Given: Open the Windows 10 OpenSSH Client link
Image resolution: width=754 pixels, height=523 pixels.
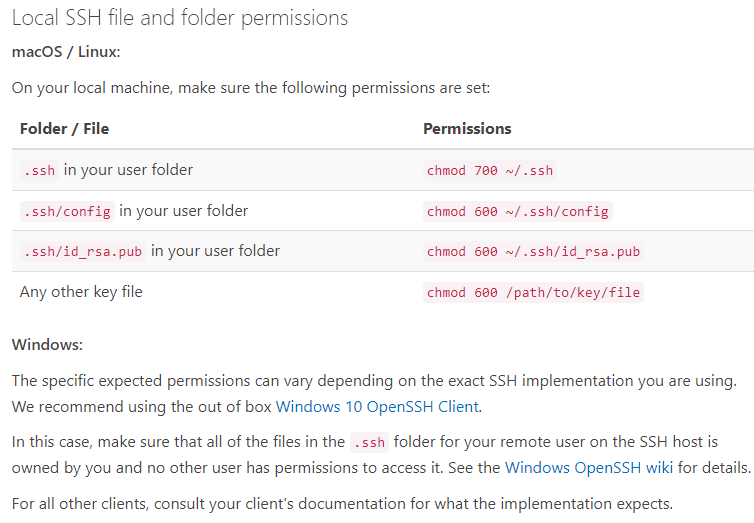Looking at the screenshot, I should coord(377,407).
